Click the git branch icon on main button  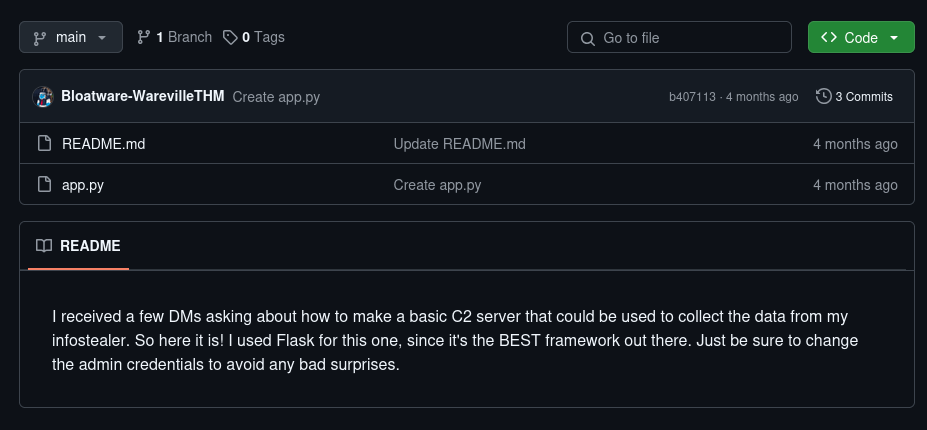40,38
